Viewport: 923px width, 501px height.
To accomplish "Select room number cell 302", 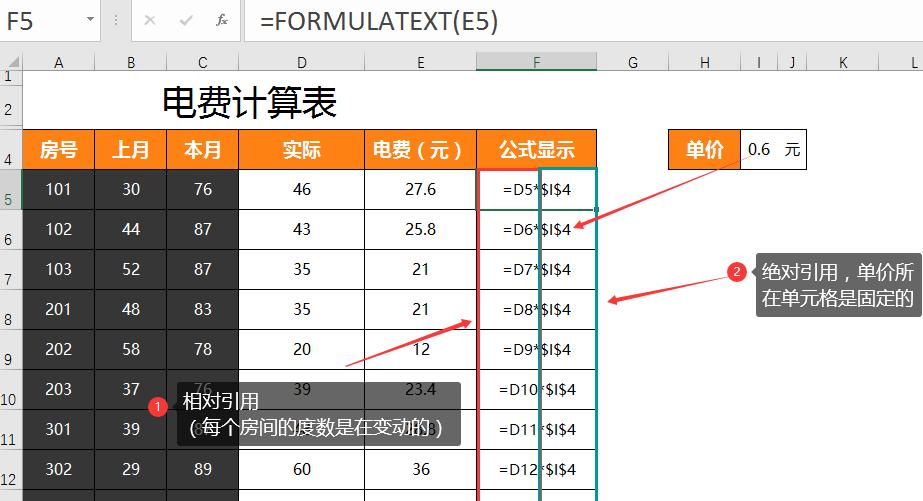I will [x=58, y=469].
